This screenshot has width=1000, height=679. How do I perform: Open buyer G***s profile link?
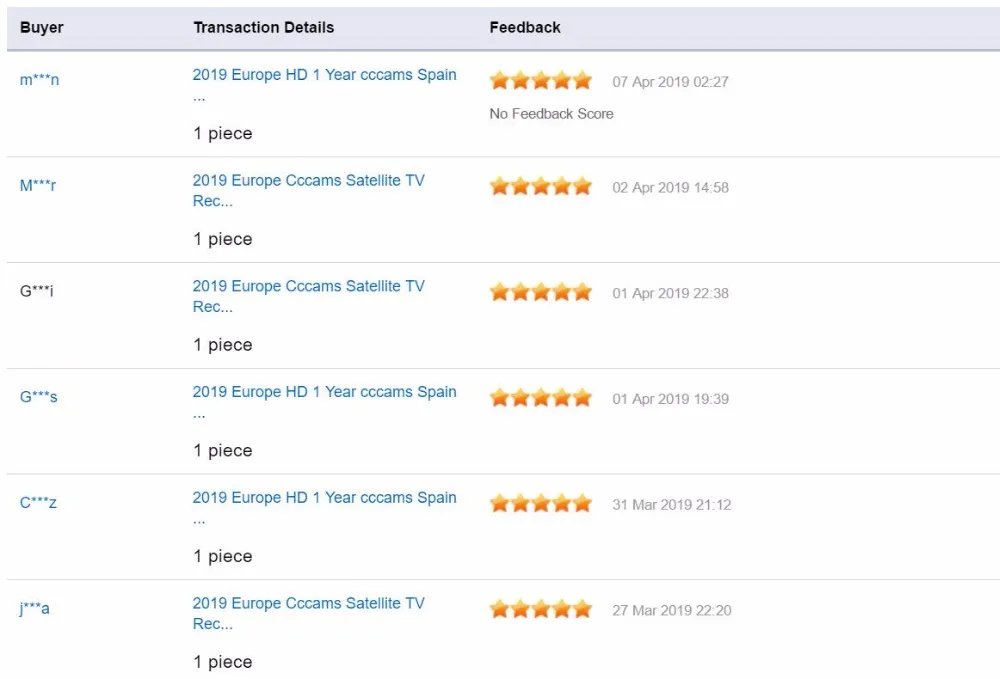[39, 397]
